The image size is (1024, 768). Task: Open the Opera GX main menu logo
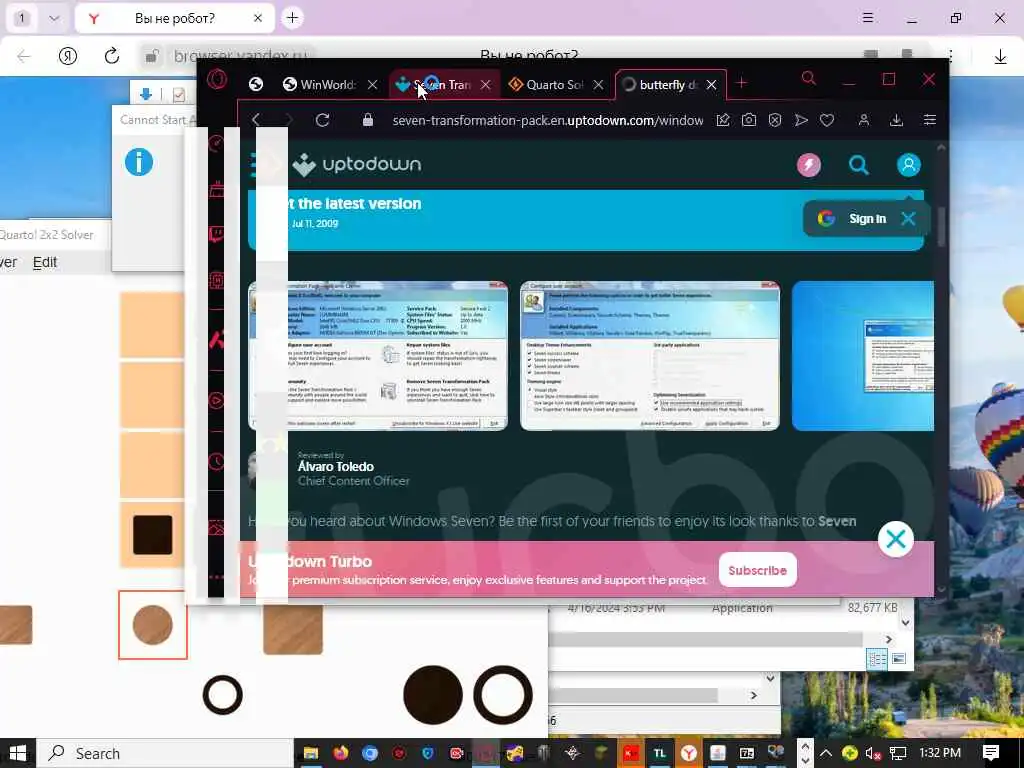[x=217, y=80]
